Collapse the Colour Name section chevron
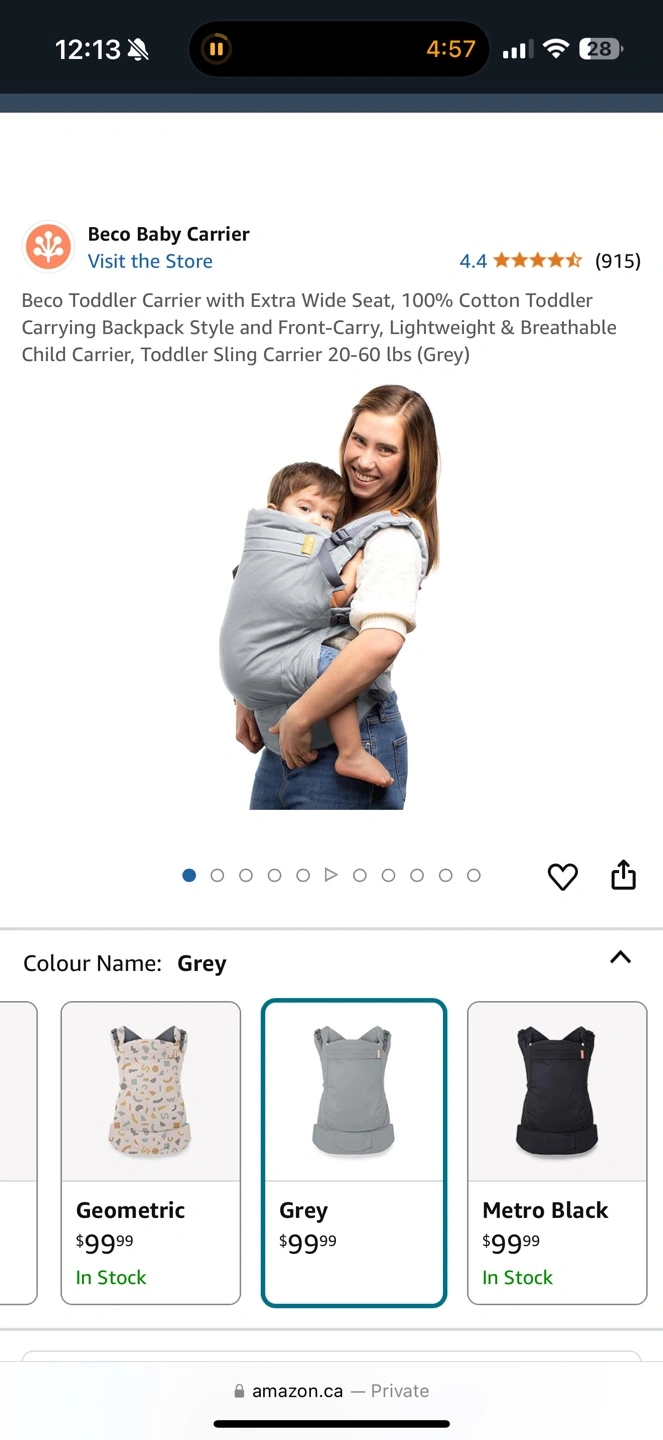This screenshot has width=663, height=1440. pyautogui.click(x=620, y=957)
